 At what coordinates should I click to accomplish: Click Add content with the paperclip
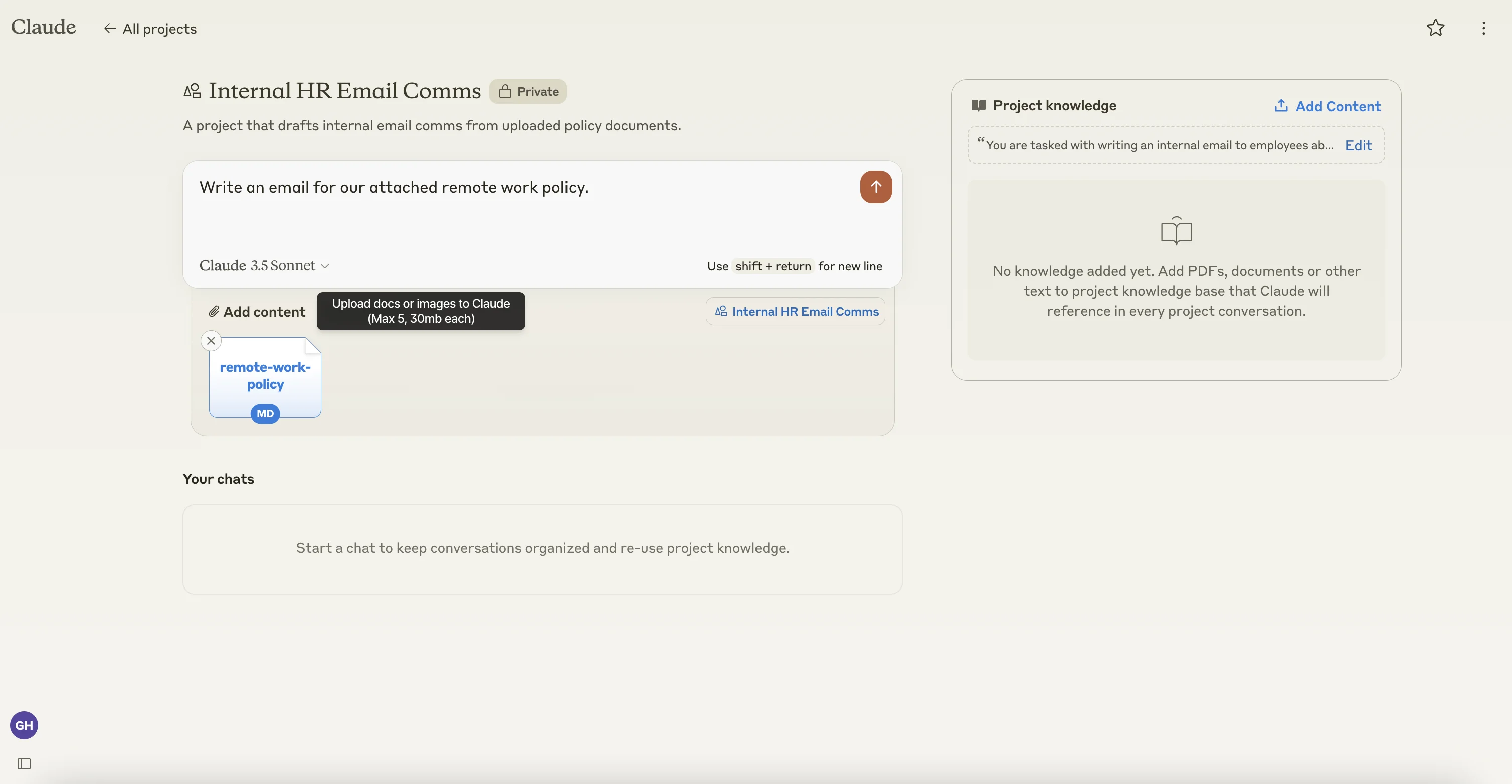257,312
